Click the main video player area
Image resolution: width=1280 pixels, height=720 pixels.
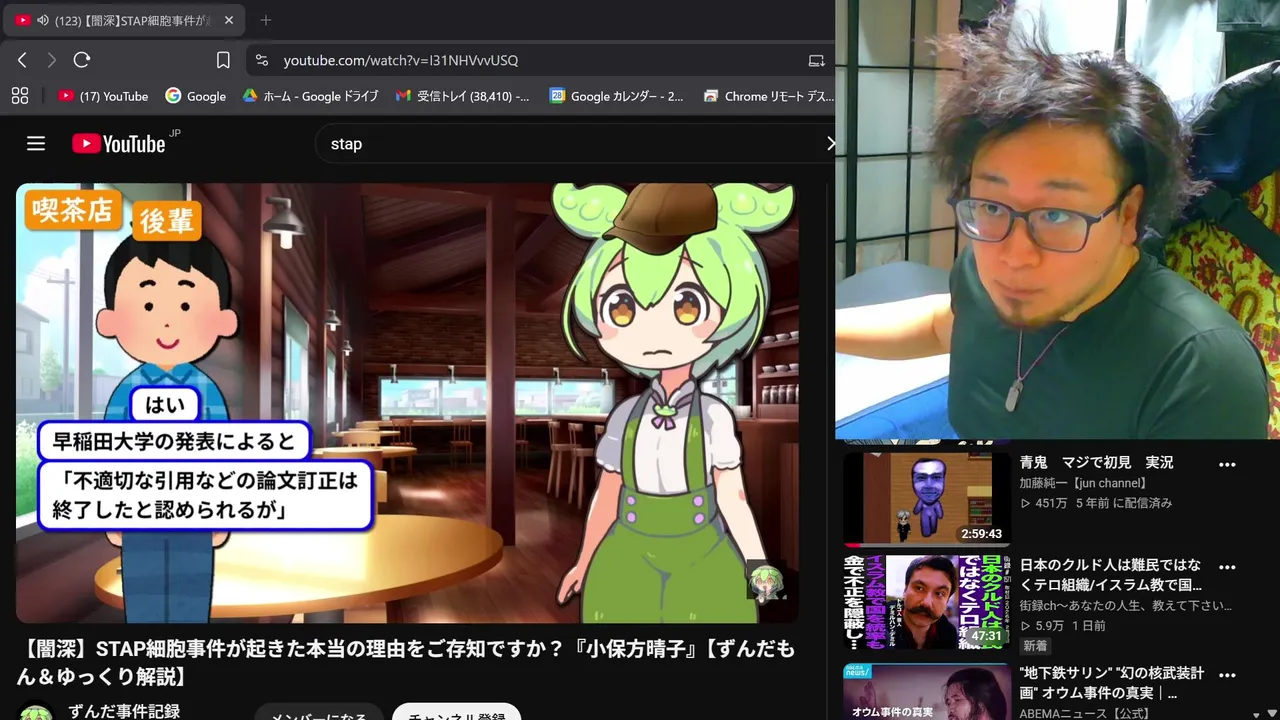(407, 403)
